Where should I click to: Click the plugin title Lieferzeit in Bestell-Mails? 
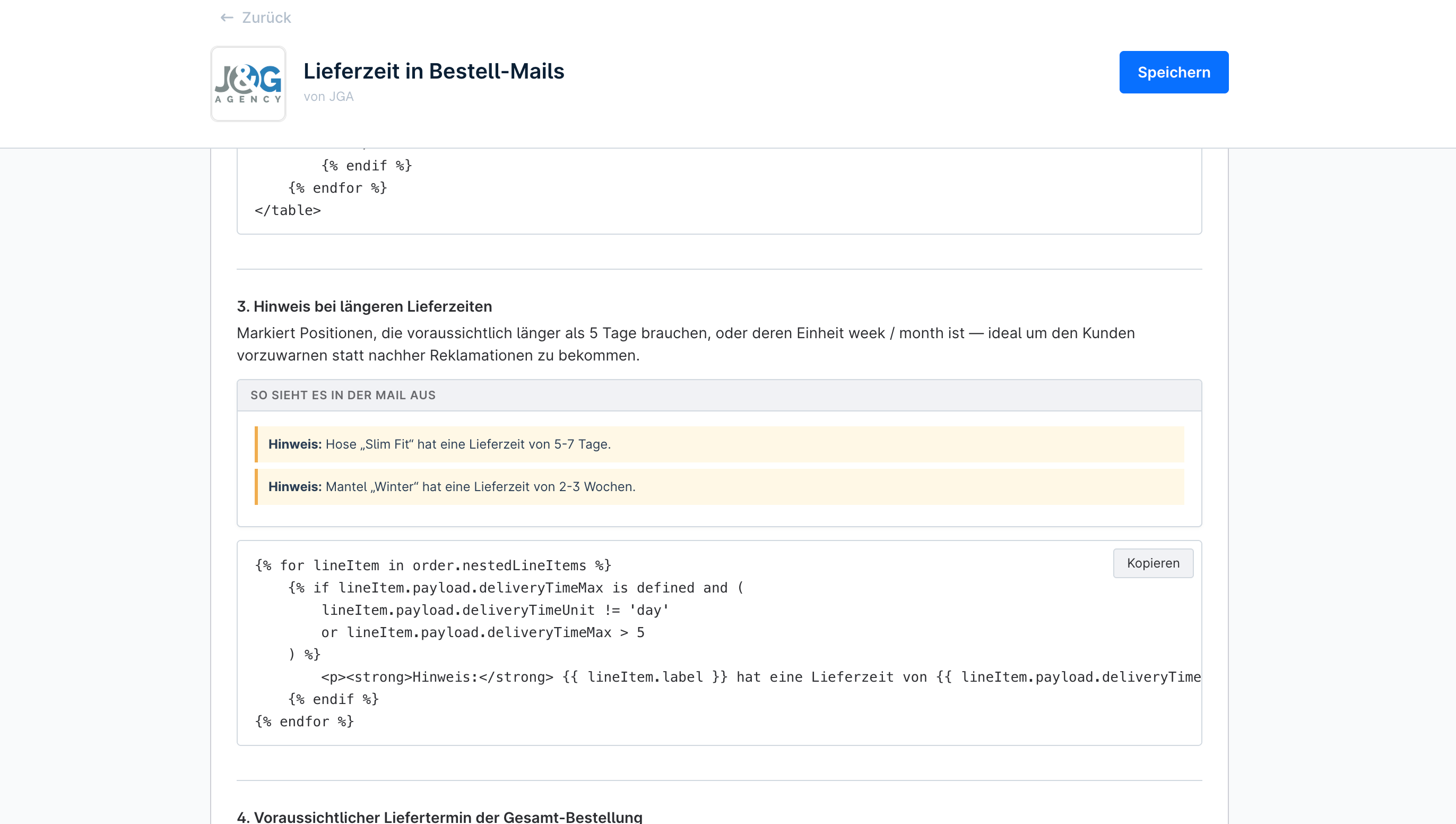click(434, 71)
